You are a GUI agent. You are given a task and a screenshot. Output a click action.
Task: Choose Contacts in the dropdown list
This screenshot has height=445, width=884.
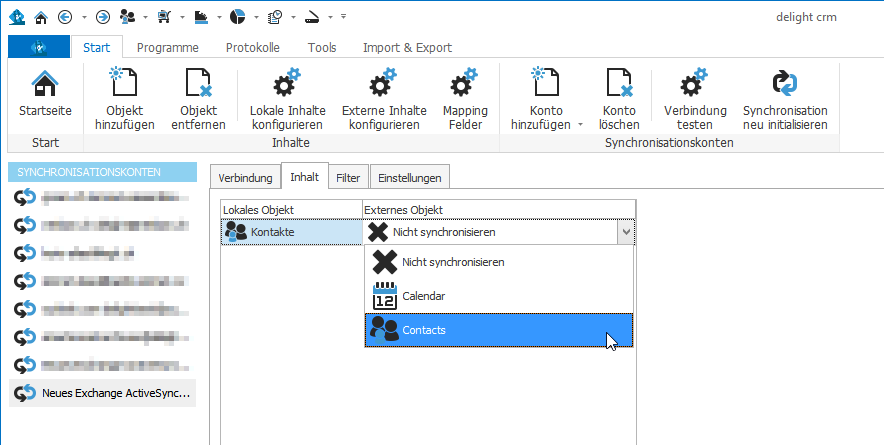[499, 330]
